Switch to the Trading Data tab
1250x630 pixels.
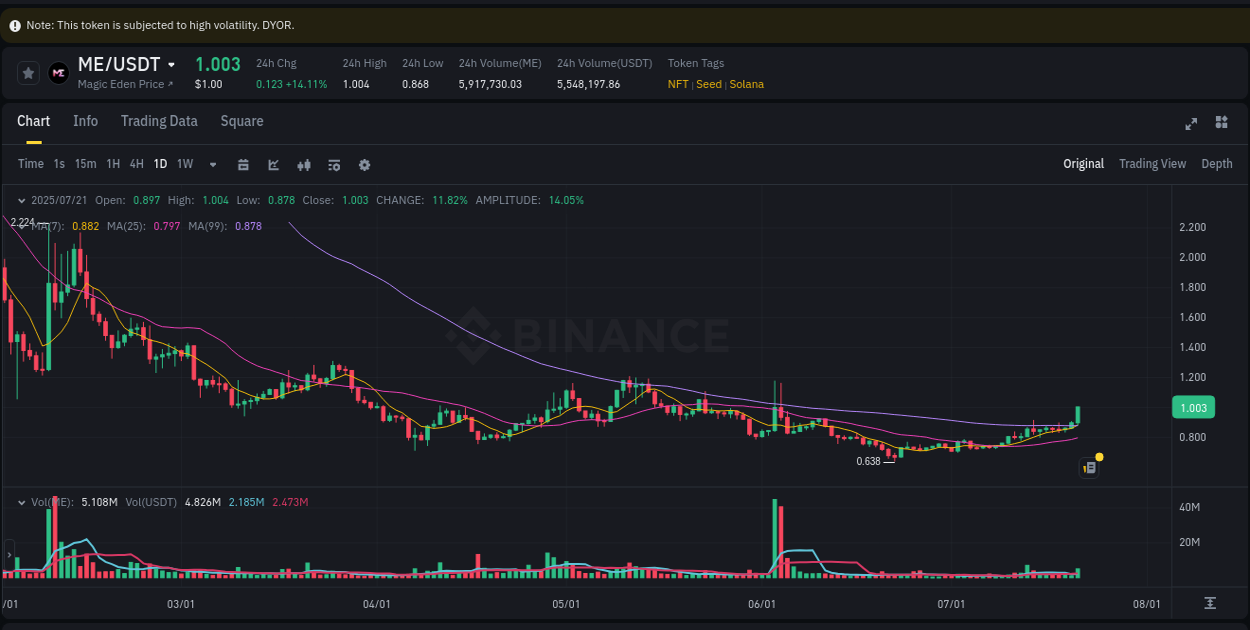coord(159,121)
